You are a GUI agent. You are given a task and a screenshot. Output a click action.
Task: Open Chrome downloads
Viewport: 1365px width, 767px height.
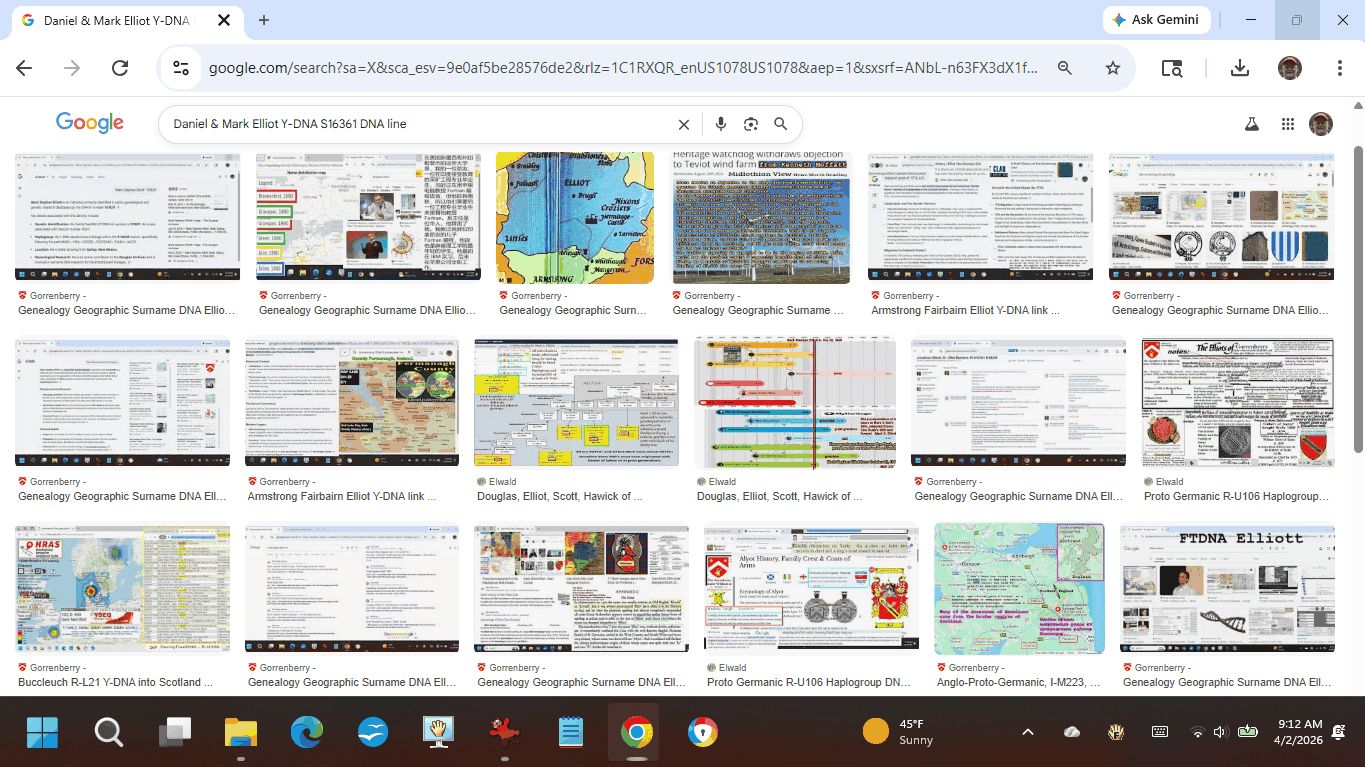[x=1239, y=68]
